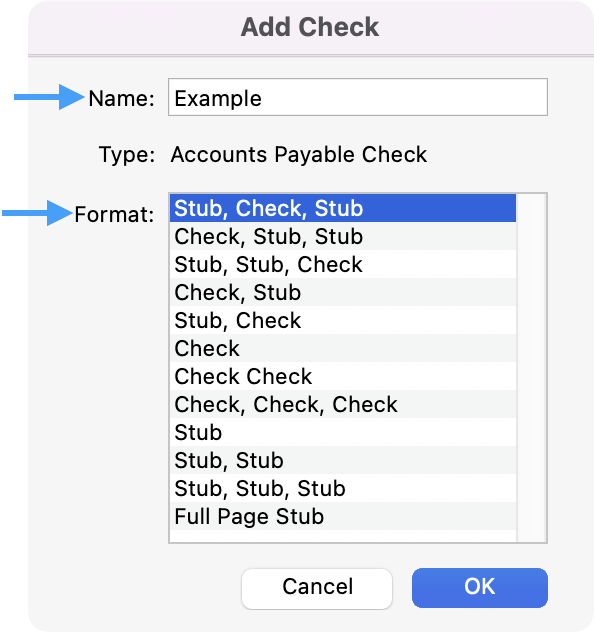Select Stub, Stub, Check in format list
Image resolution: width=594 pixels, height=632 pixels.
(343, 264)
